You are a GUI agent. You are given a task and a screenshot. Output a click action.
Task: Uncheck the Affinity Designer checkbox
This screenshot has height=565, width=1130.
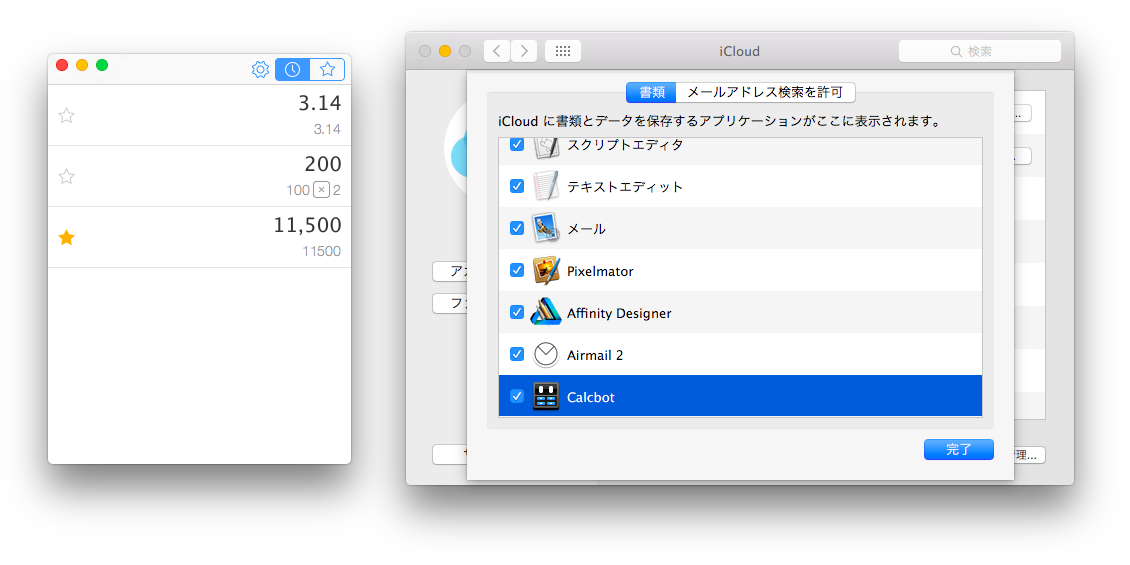pos(517,312)
